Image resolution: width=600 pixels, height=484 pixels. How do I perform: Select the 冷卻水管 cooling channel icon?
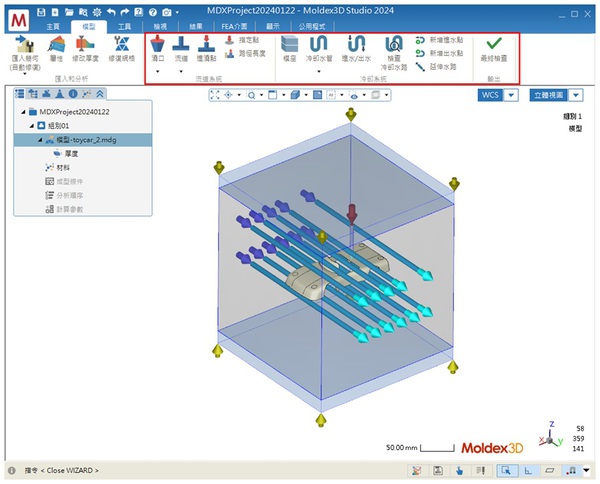pos(322,45)
